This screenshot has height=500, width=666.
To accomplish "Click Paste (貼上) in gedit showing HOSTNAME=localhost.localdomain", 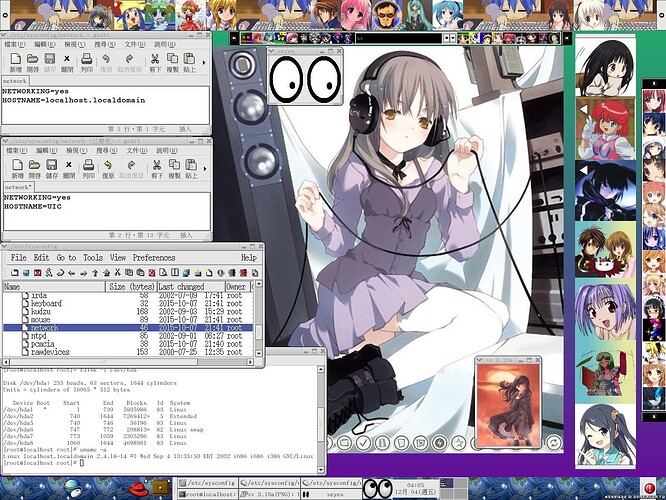I will click(189, 62).
